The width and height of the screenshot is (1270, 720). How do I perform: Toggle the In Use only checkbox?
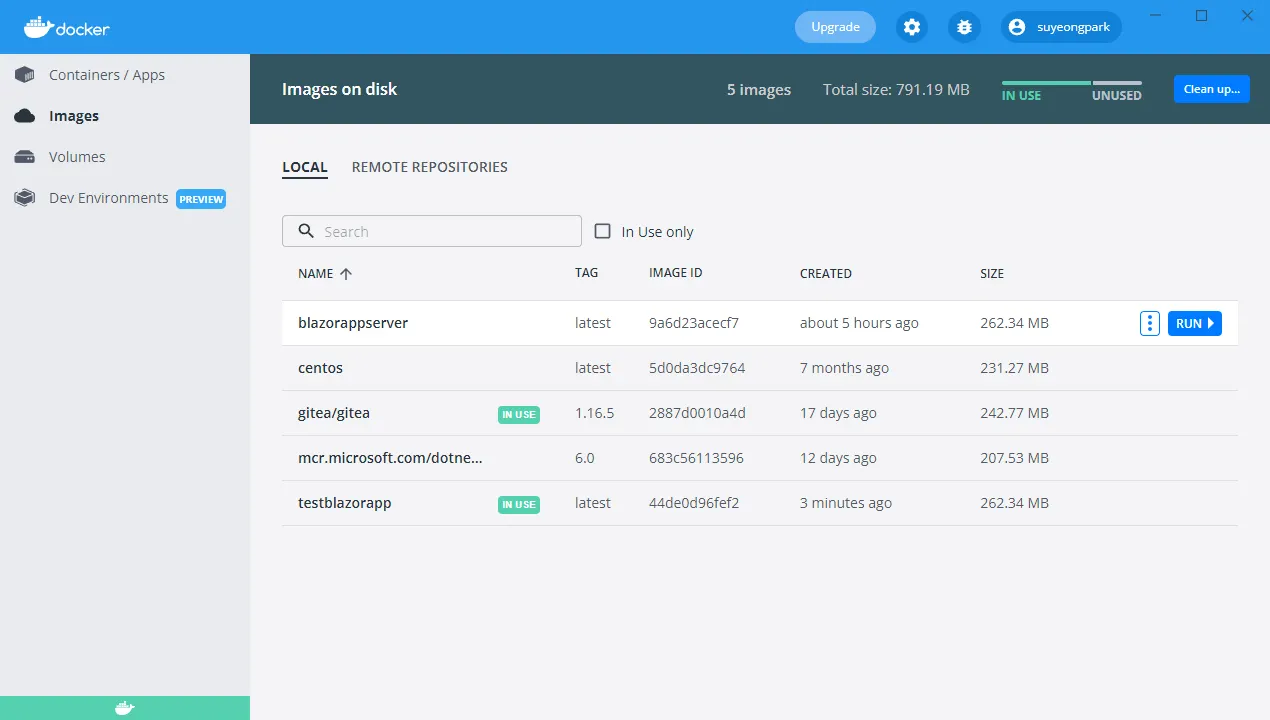(603, 231)
